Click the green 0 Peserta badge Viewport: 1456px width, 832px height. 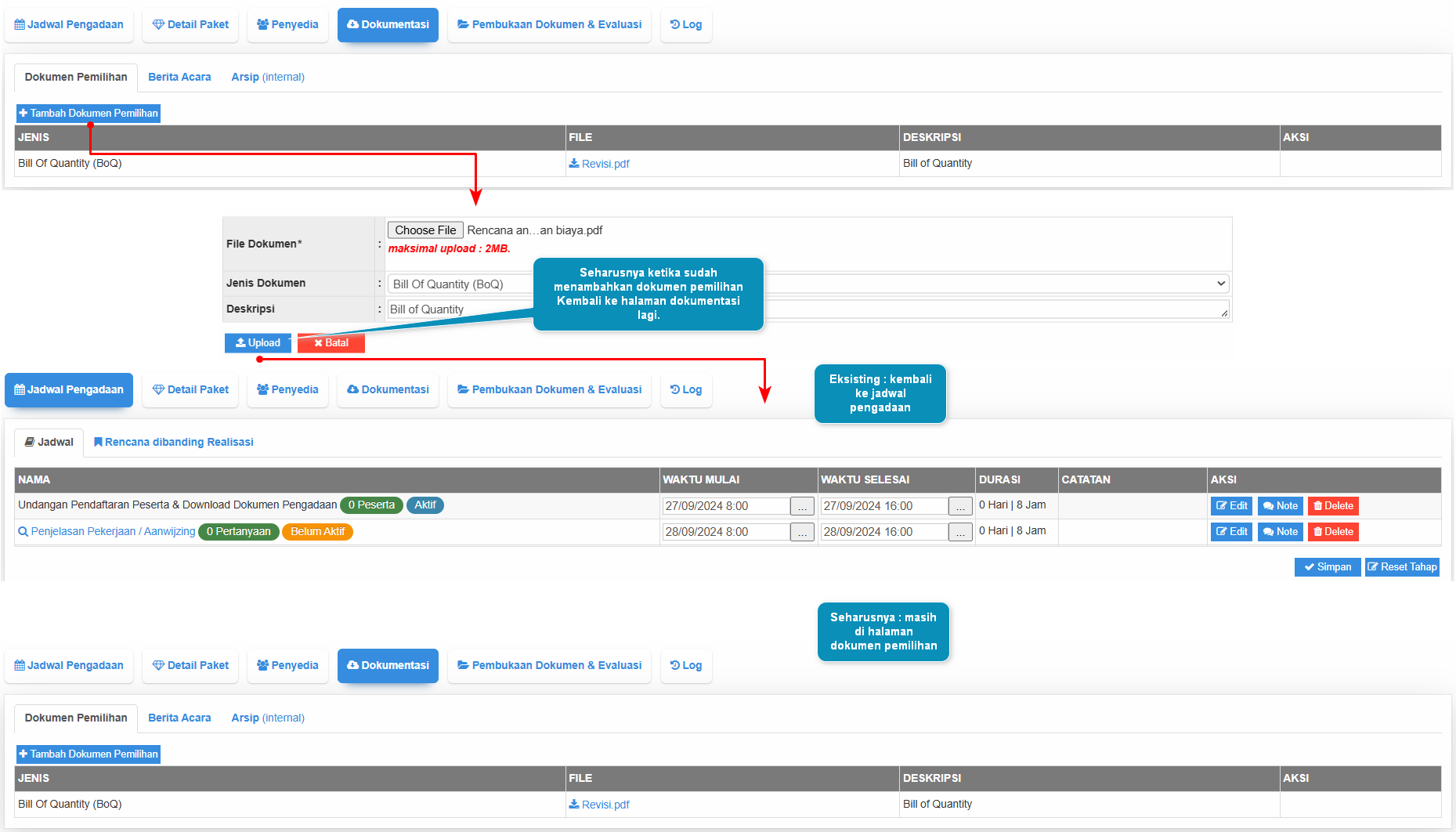click(x=371, y=505)
